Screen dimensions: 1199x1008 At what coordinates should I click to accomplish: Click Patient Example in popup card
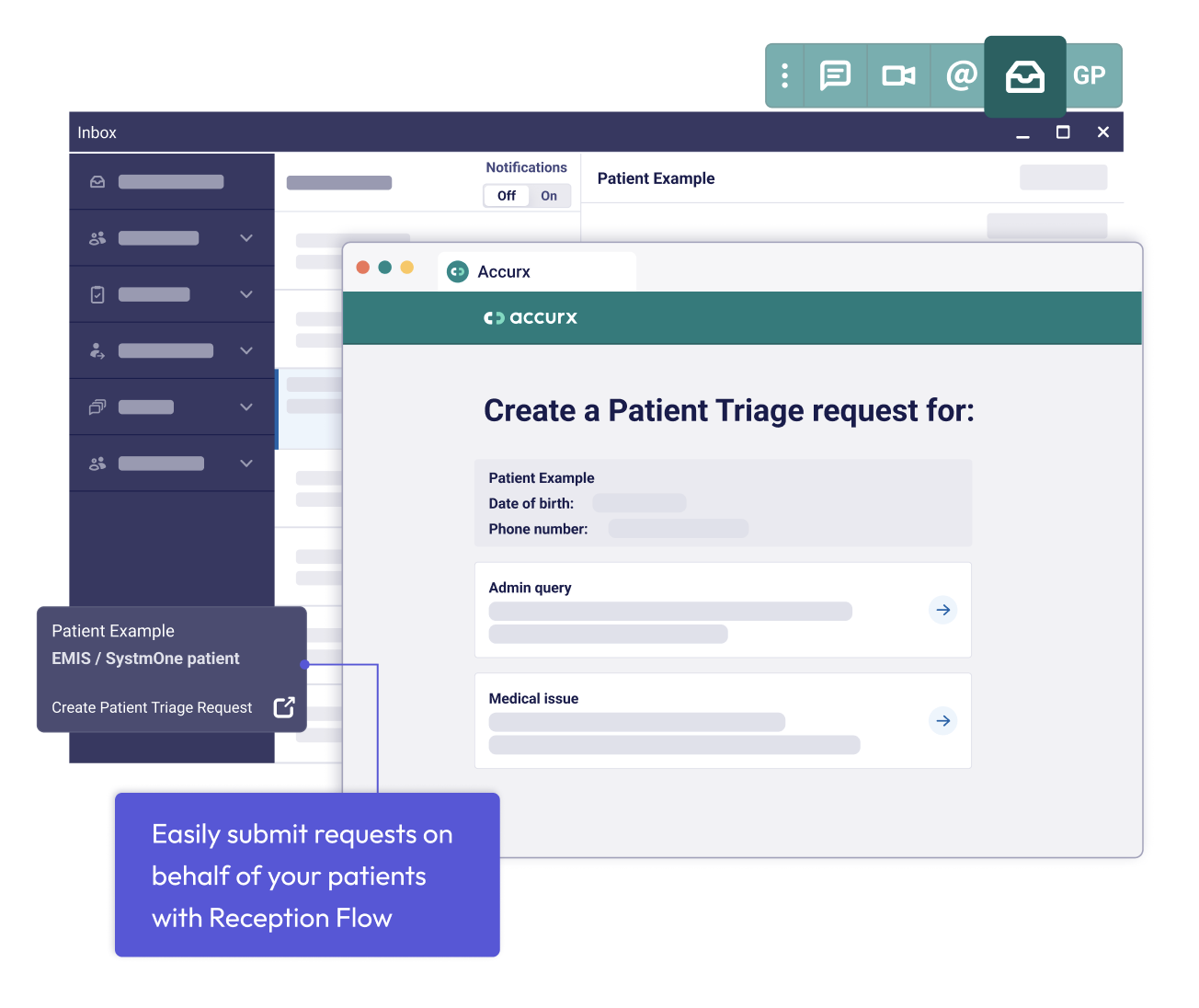[113, 631]
